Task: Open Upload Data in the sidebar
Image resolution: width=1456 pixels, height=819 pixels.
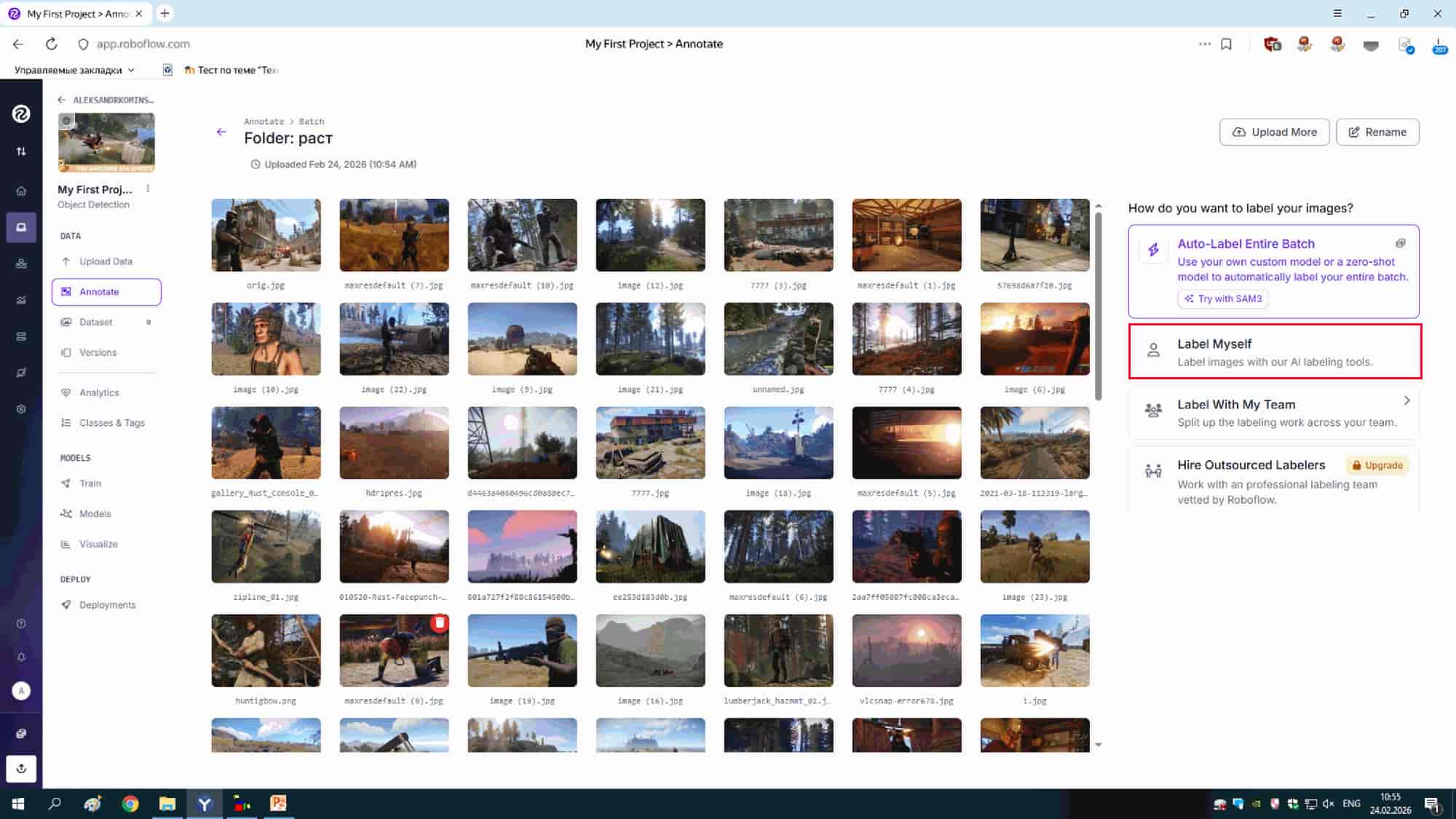Action: click(106, 261)
